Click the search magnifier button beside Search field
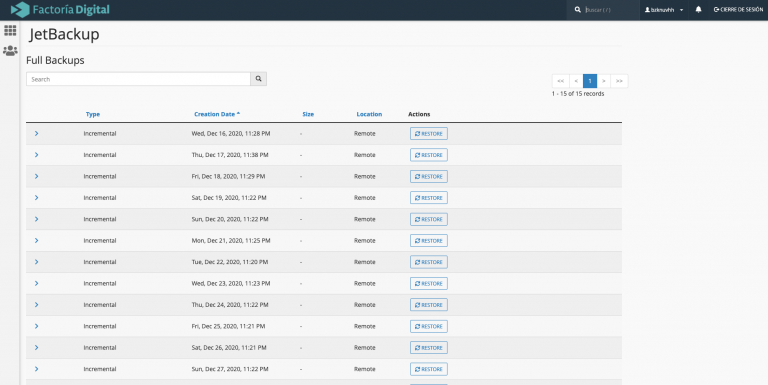 pyautogui.click(x=259, y=79)
